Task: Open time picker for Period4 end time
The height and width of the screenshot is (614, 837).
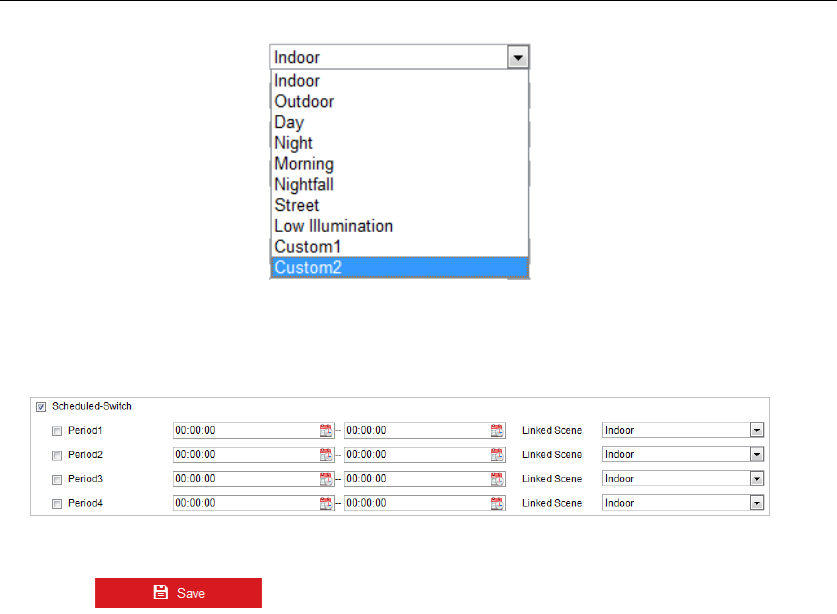Action: [497, 503]
